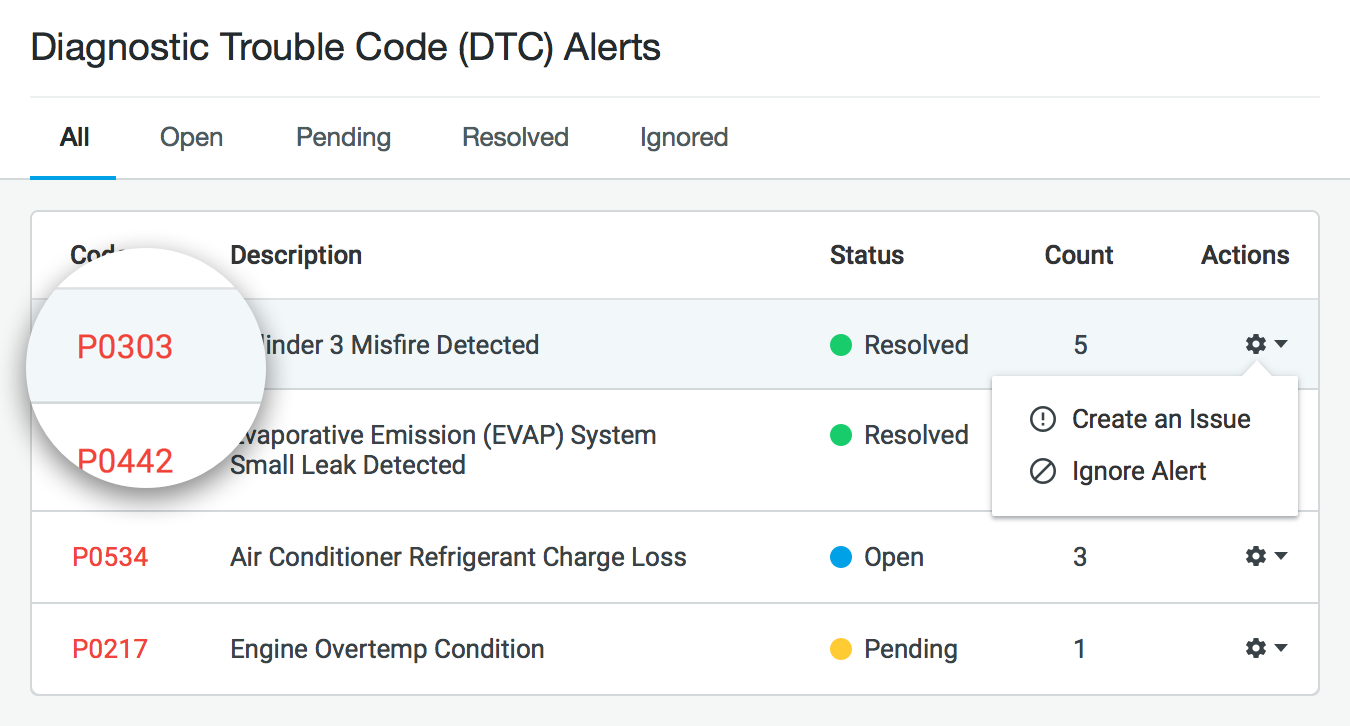The width and height of the screenshot is (1350, 726).
Task: Expand actions dropdown arrow for Engine Overtemp alert
Action: coord(1281,648)
